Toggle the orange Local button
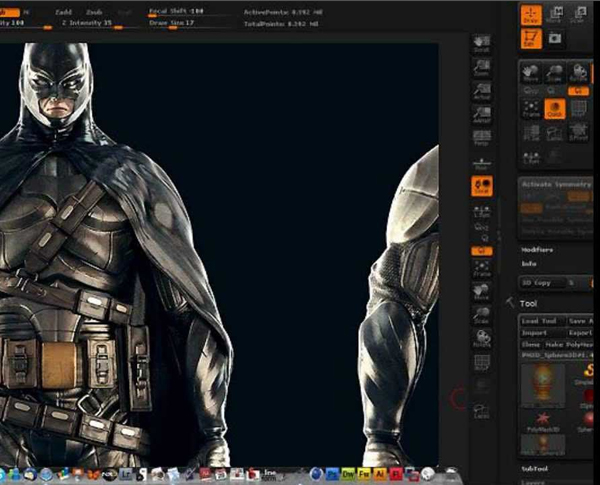600x485 pixels. (x=482, y=186)
